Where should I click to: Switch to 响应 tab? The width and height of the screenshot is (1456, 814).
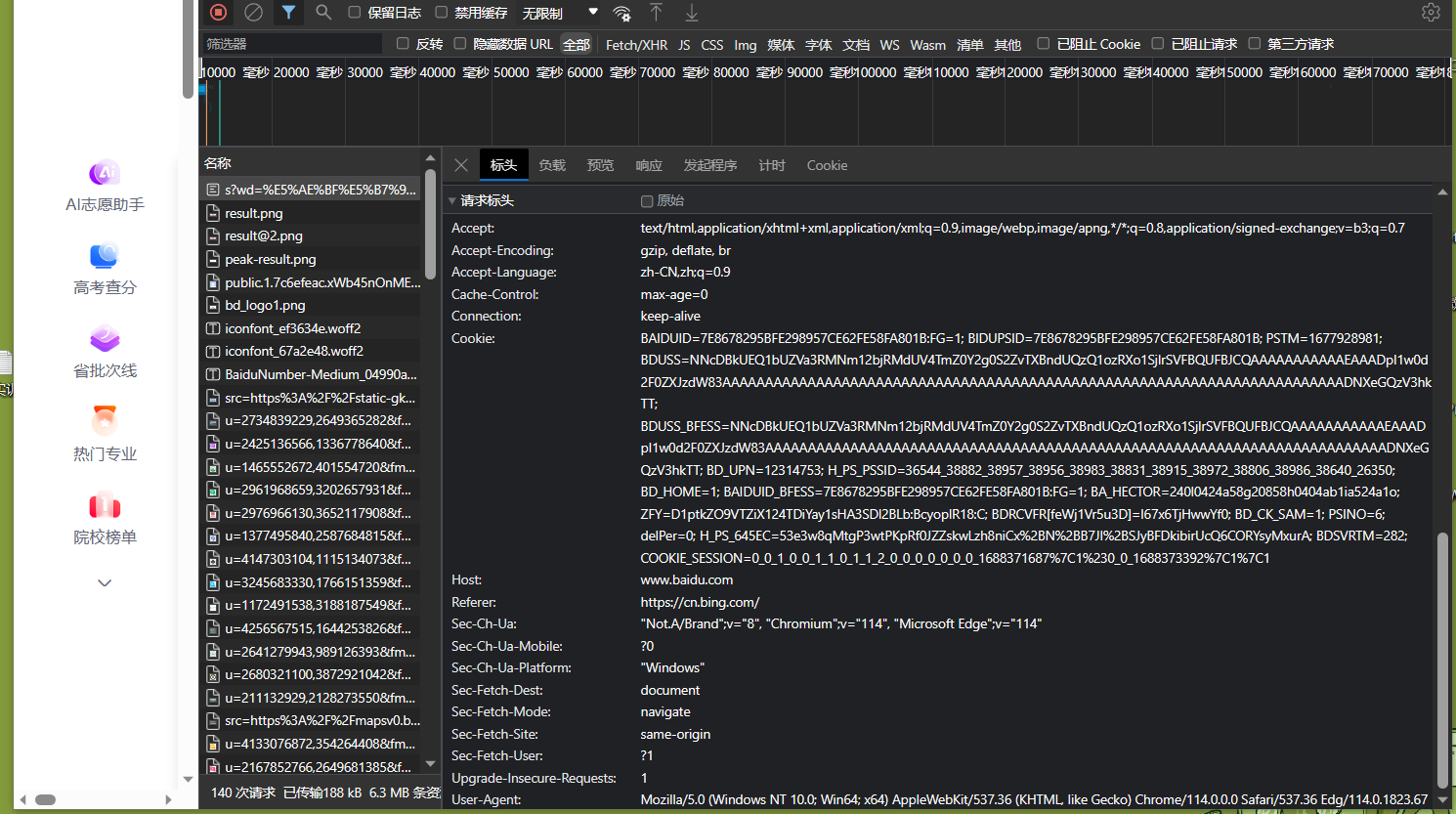(x=649, y=165)
